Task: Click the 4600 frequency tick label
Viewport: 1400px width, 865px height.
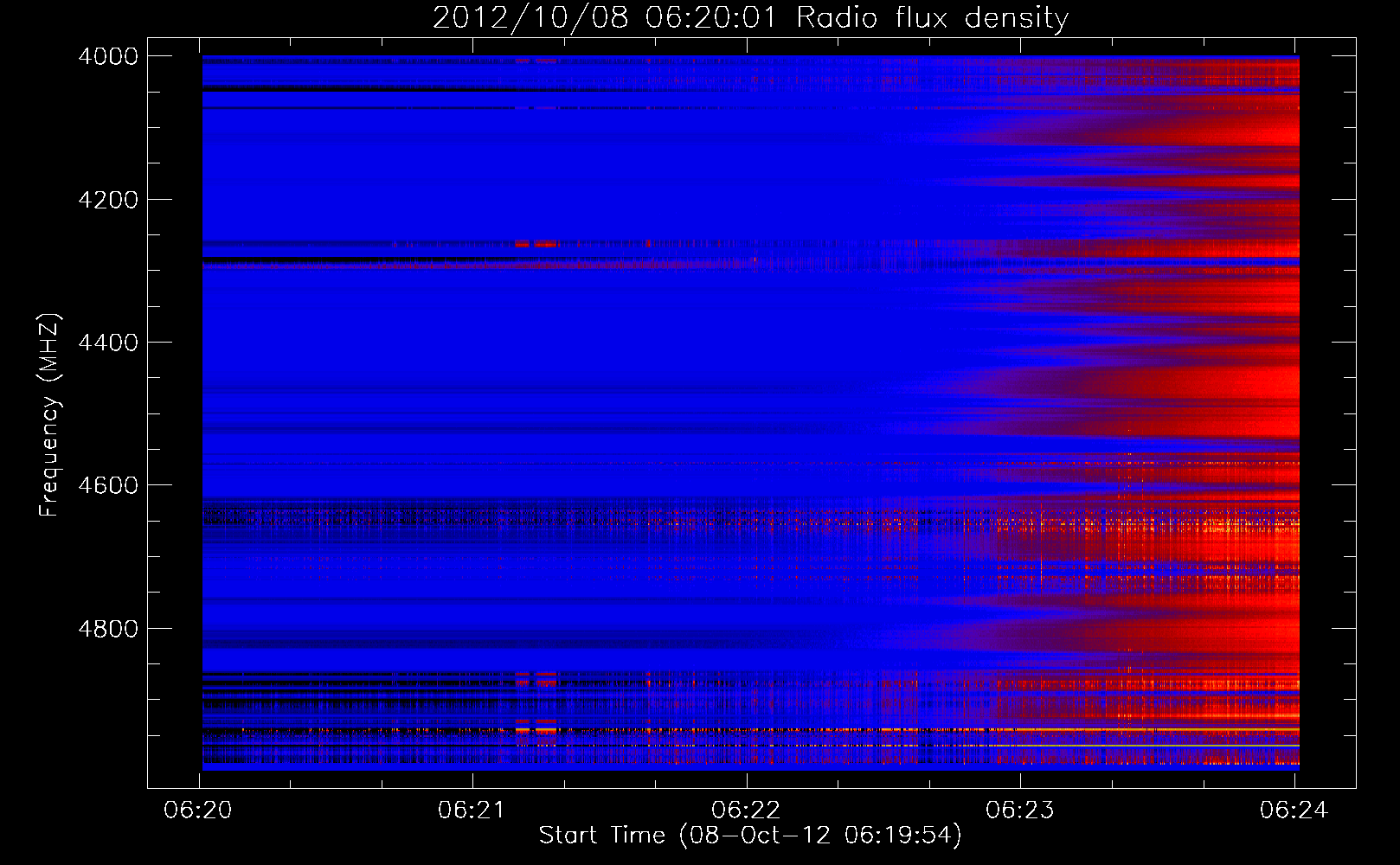Action: coord(108,485)
